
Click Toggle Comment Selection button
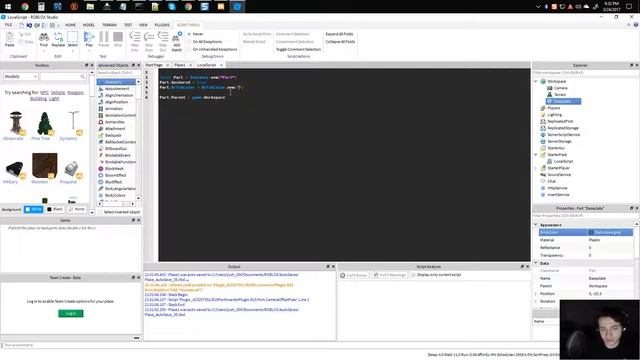(298, 49)
